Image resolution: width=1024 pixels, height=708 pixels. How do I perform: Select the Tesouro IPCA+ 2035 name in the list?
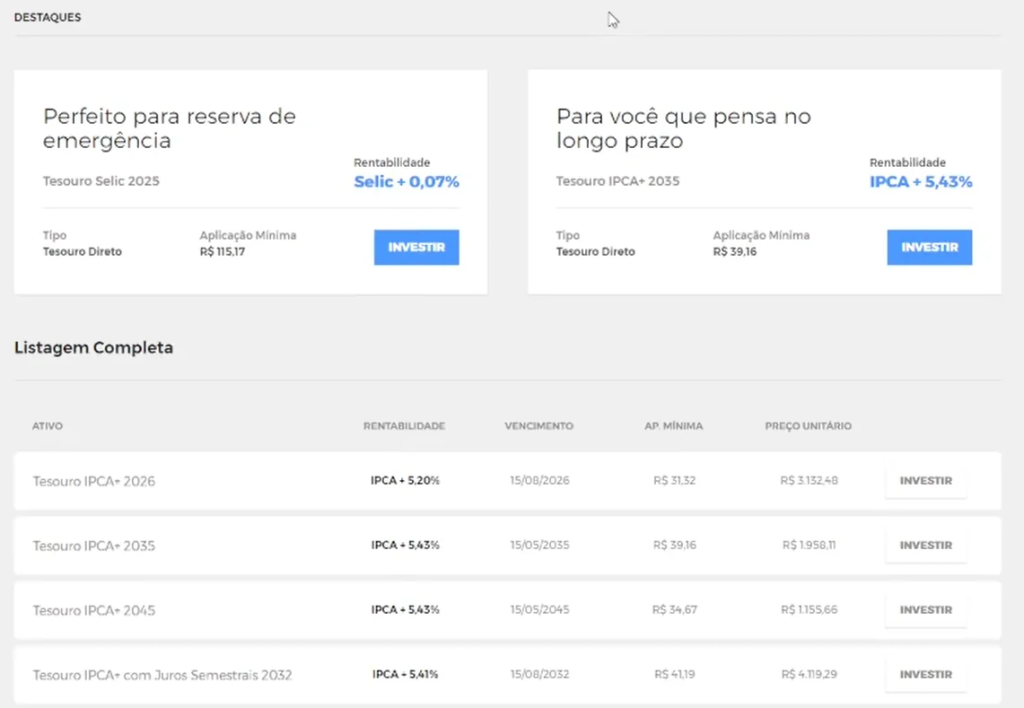click(94, 546)
